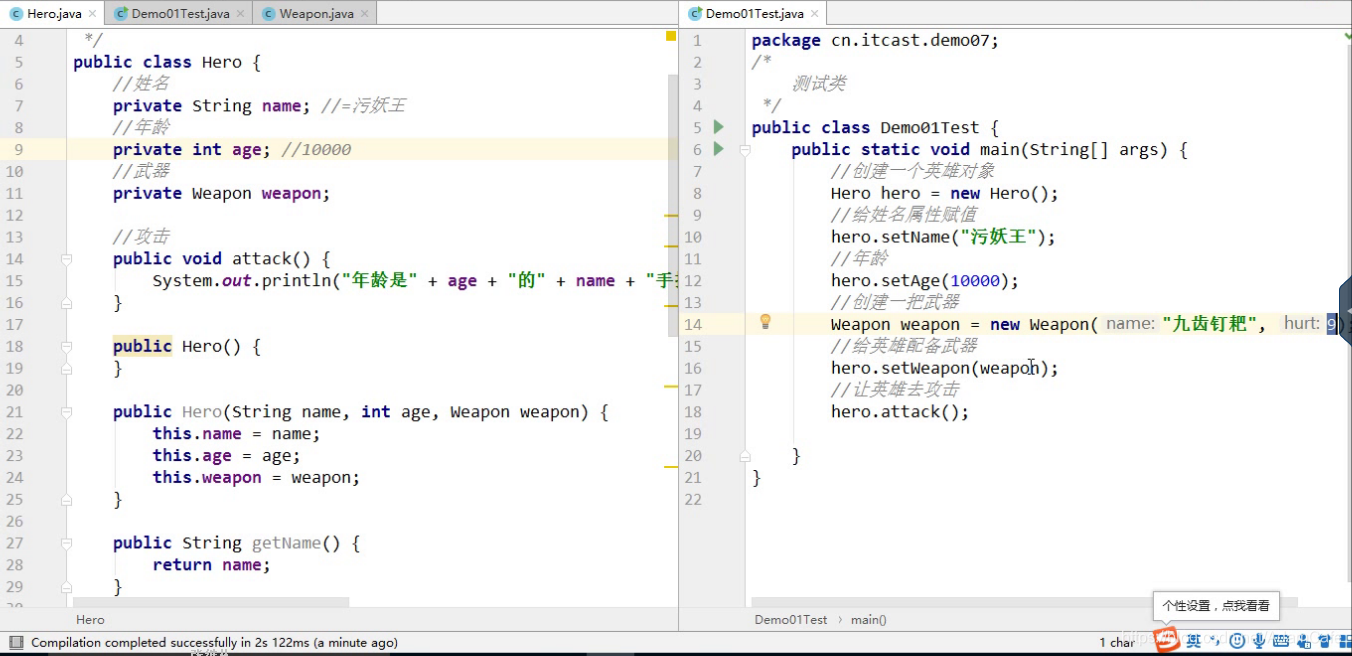Close the Hero.java tab
This screenshot has width=1352, height=656.
[92, 14]
